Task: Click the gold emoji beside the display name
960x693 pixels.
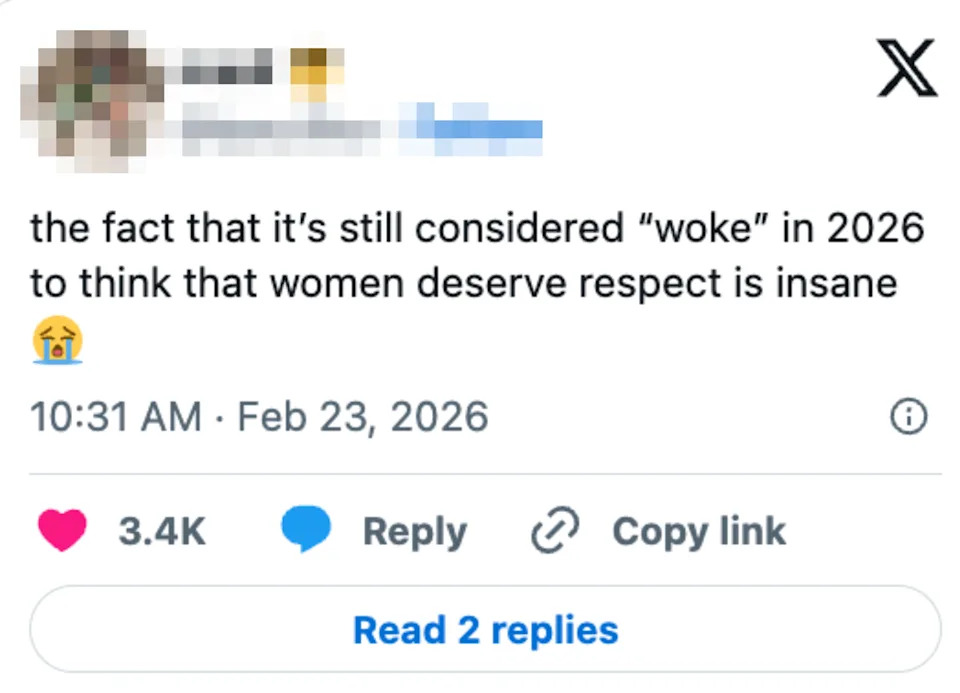Action: coord(313,72)
